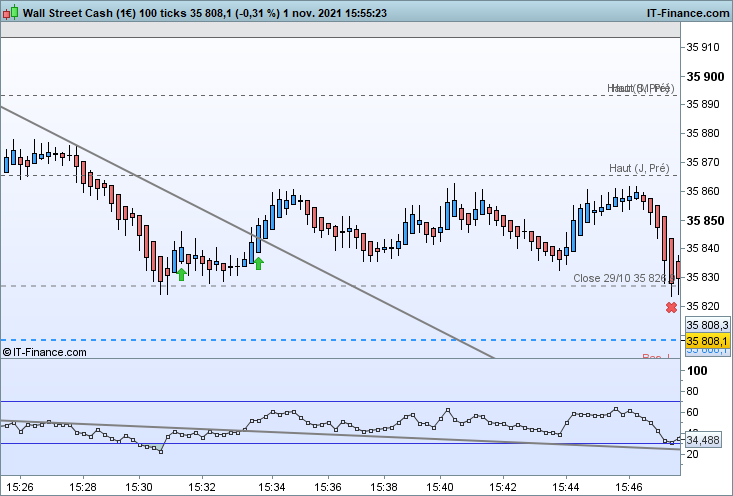Select the 35 808,3 price tag
The height and width of the screenshot is (496, 733).
[x=707, y=325]
